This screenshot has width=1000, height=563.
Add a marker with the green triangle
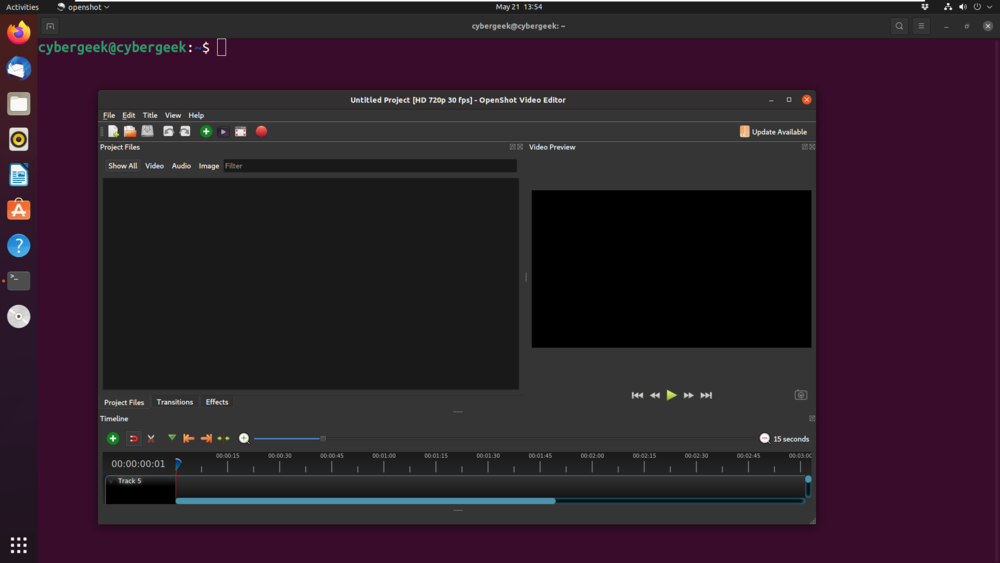click(172, 438)
